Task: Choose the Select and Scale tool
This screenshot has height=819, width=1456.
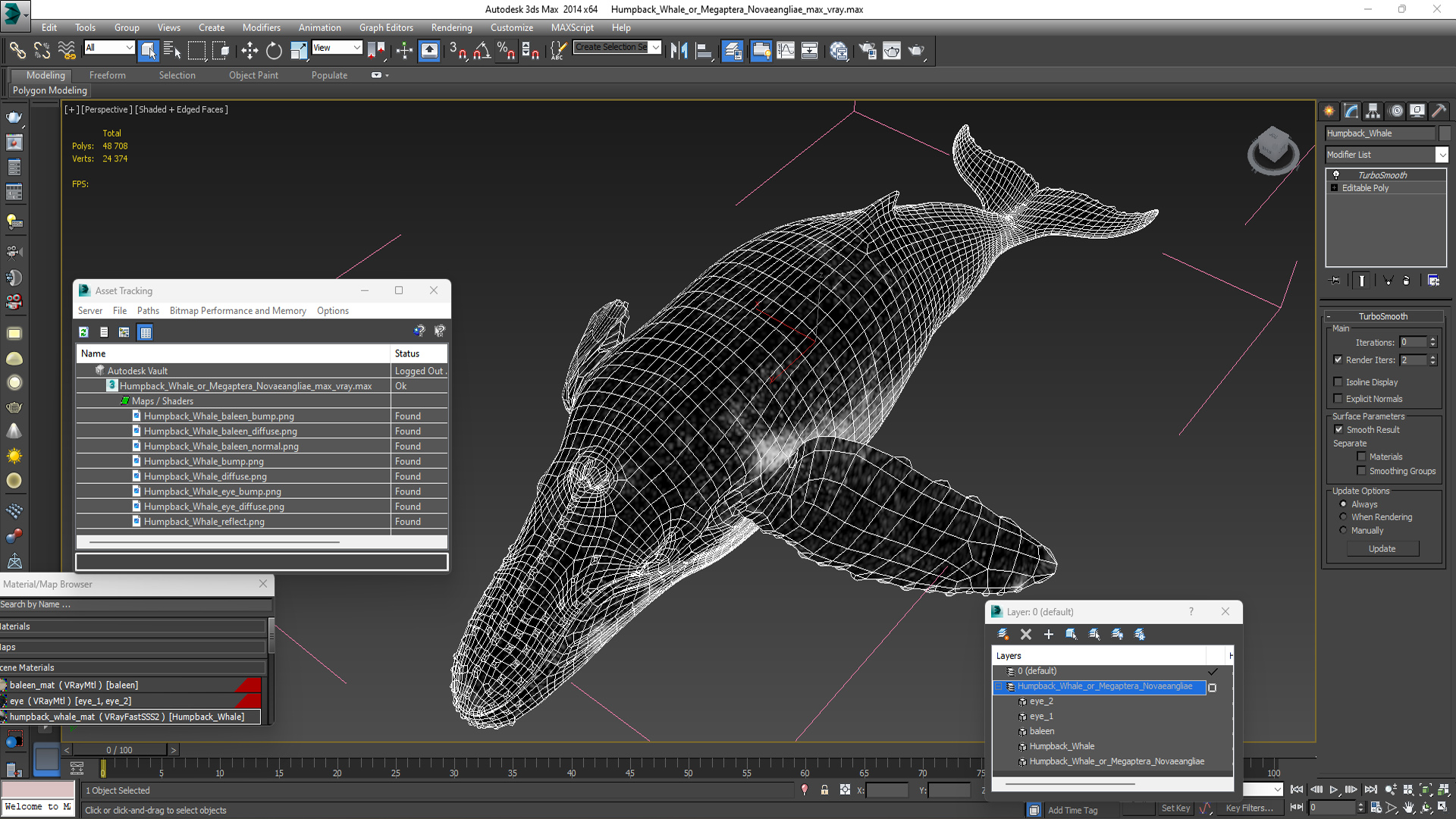Action: pos(299,51)
